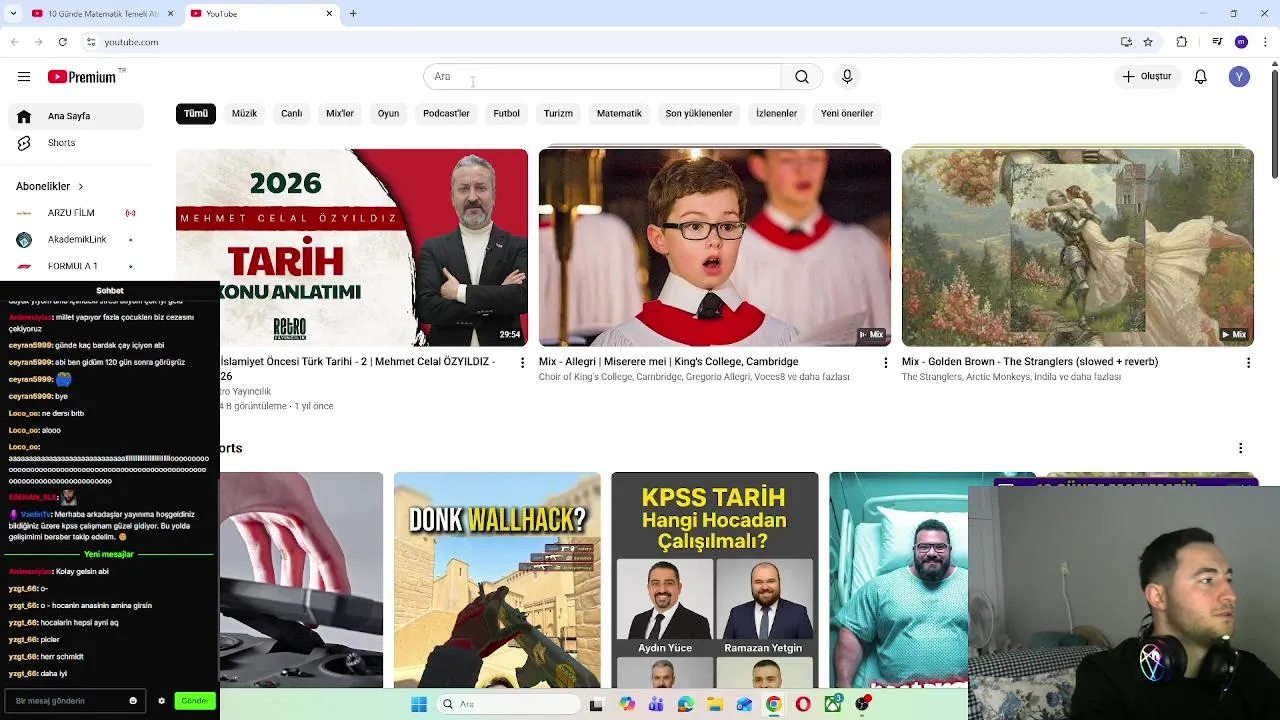Screen dimensions: 1280x720
Task: Open Shorts in sidebar
Action: [76, 143]
